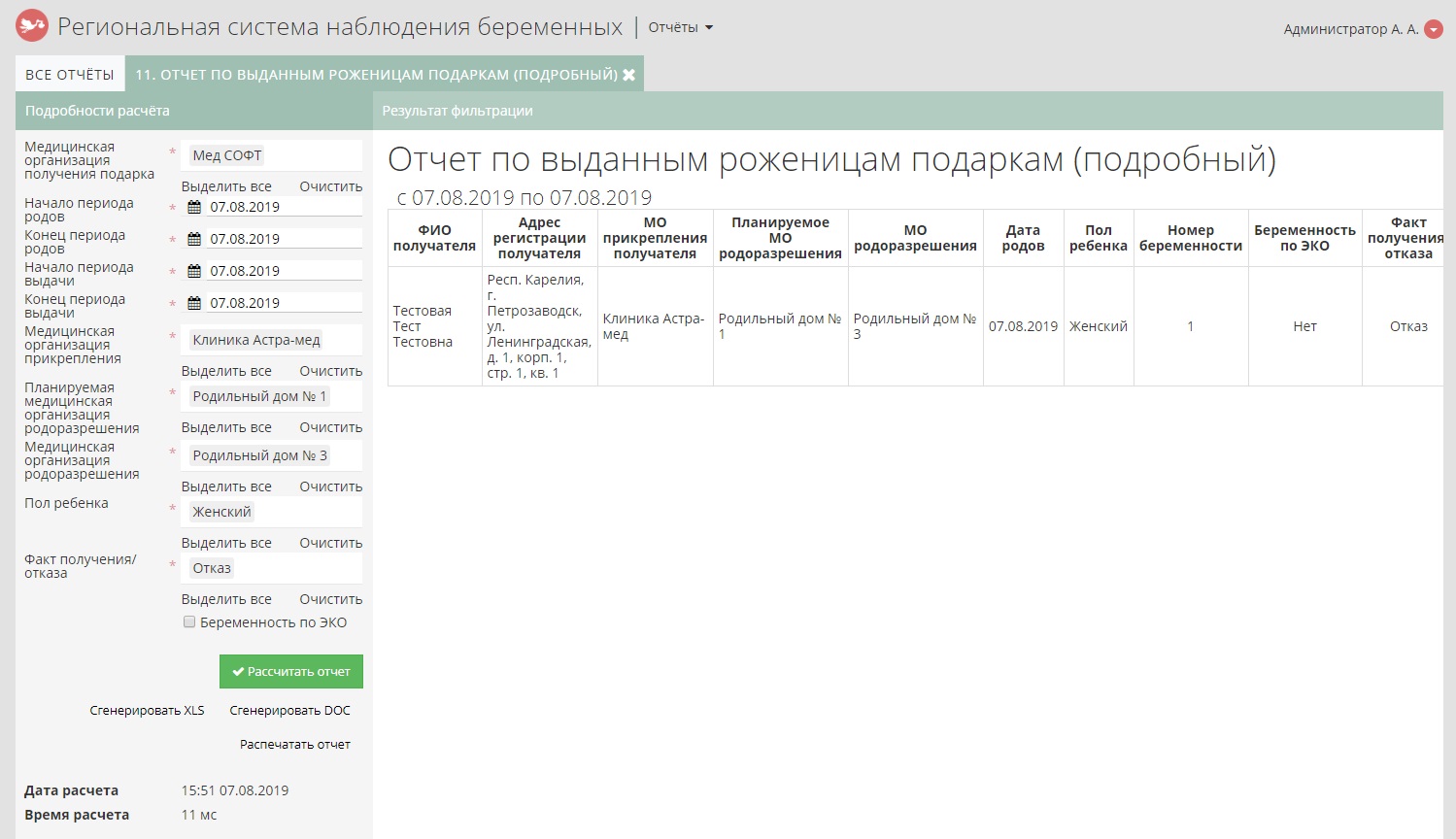Click Распечатать отчет
Viewport: 1456px width, 839px height.
click(295, 745)
